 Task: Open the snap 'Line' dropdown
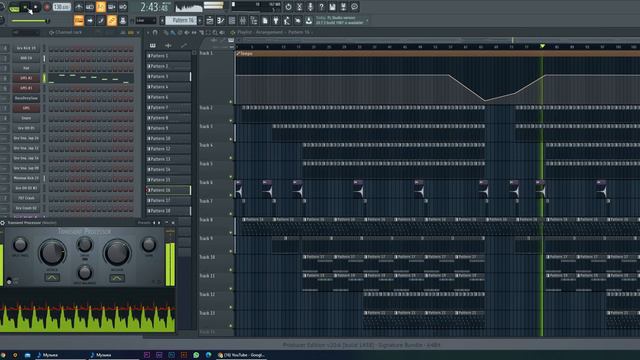click(146, 20)
